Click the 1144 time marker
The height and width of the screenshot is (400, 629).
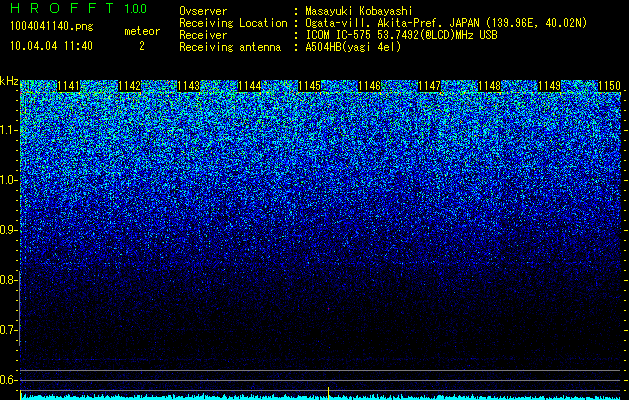[249, 86]
